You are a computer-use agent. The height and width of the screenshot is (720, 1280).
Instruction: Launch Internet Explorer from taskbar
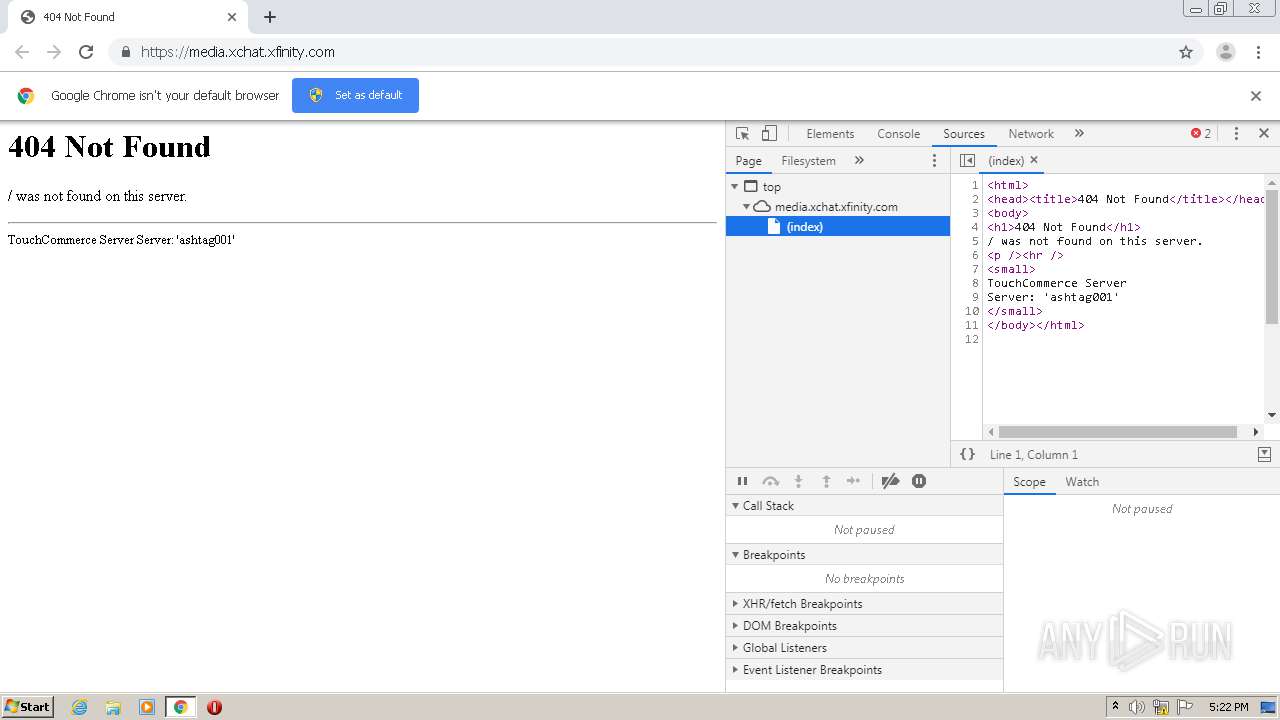(x=80, y=707)
